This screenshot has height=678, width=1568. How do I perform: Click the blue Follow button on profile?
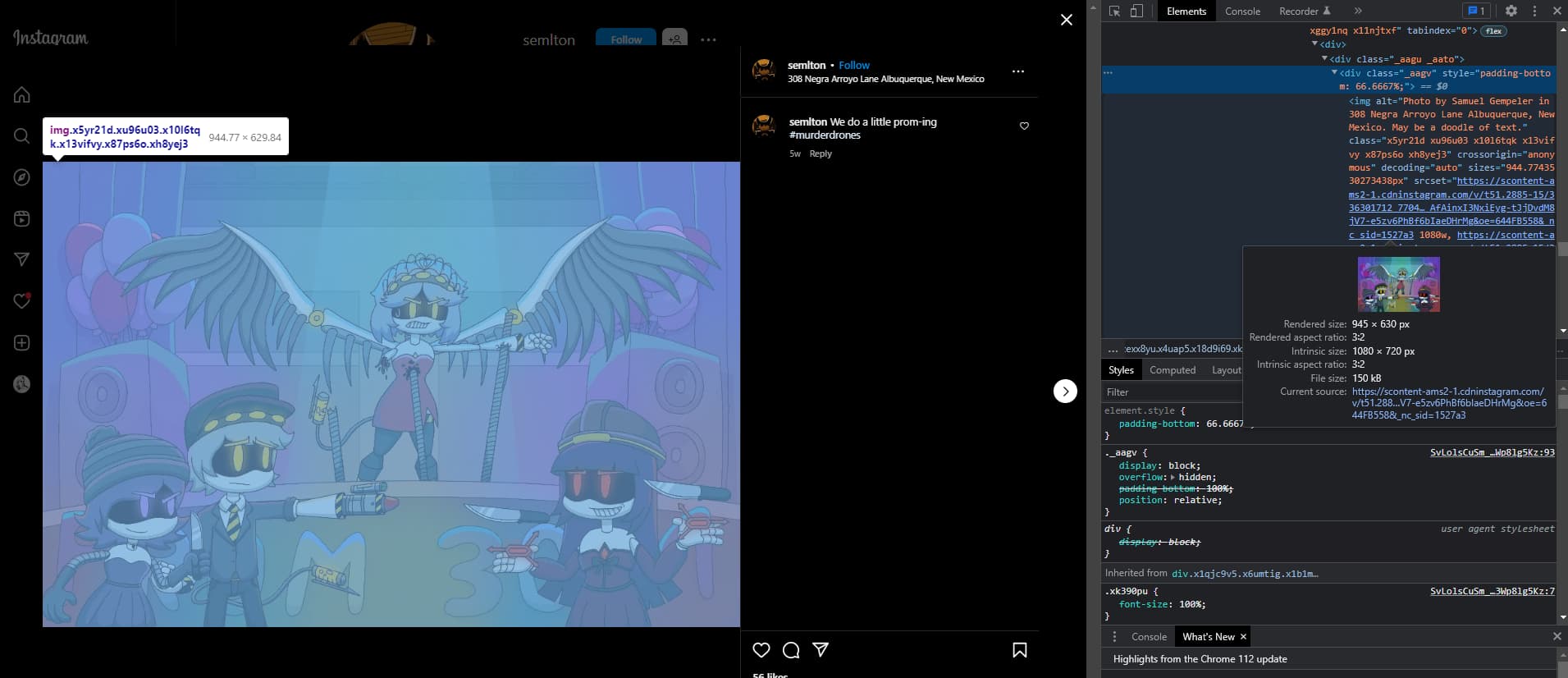pyautogui.click(x=626, y=39)
